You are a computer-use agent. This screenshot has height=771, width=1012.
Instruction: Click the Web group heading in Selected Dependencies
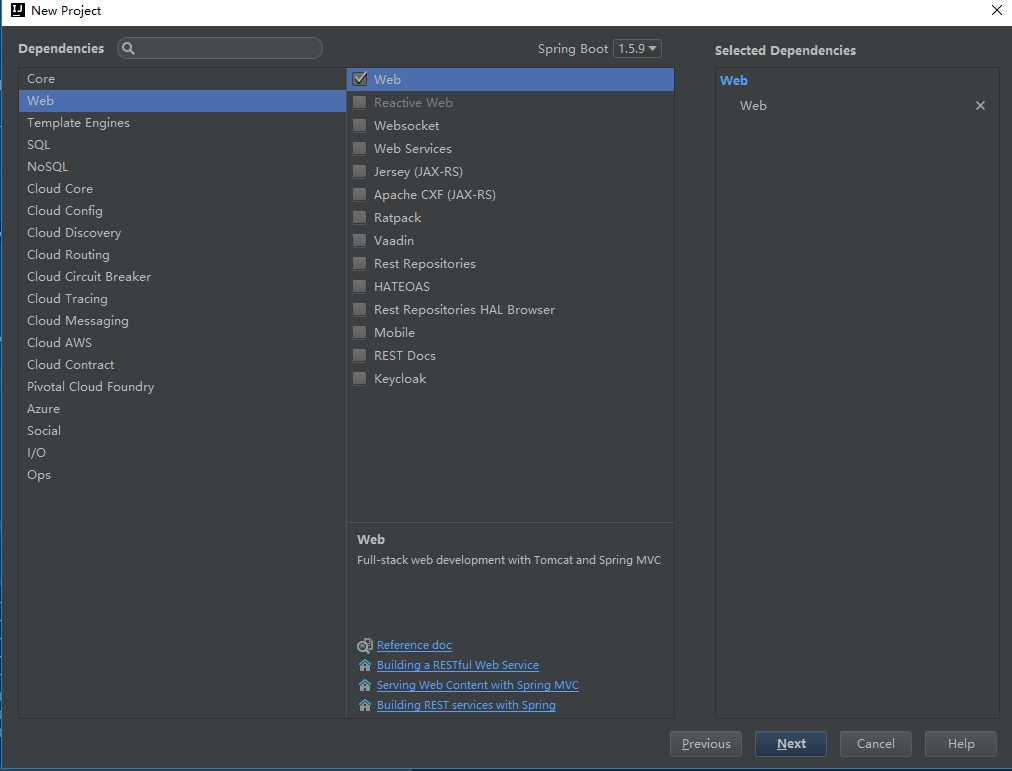[734, 81]
